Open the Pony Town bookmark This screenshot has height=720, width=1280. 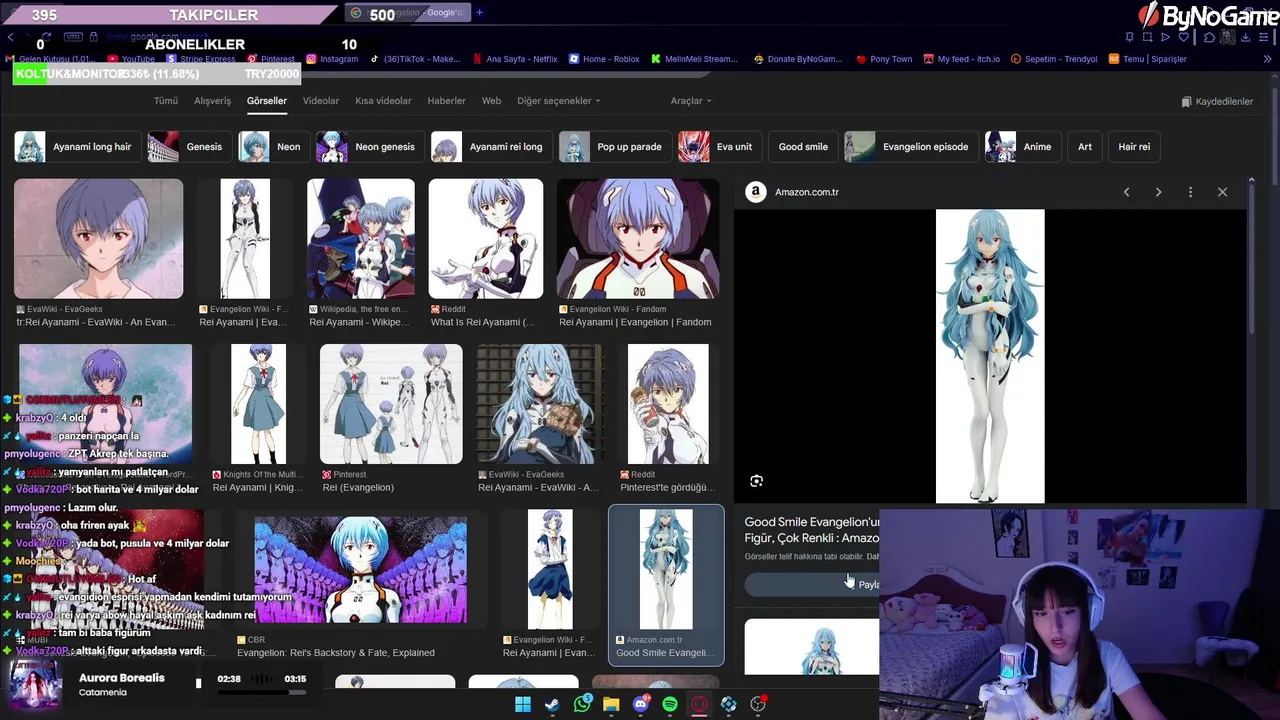pyautogui.click(x=883, y=59)
